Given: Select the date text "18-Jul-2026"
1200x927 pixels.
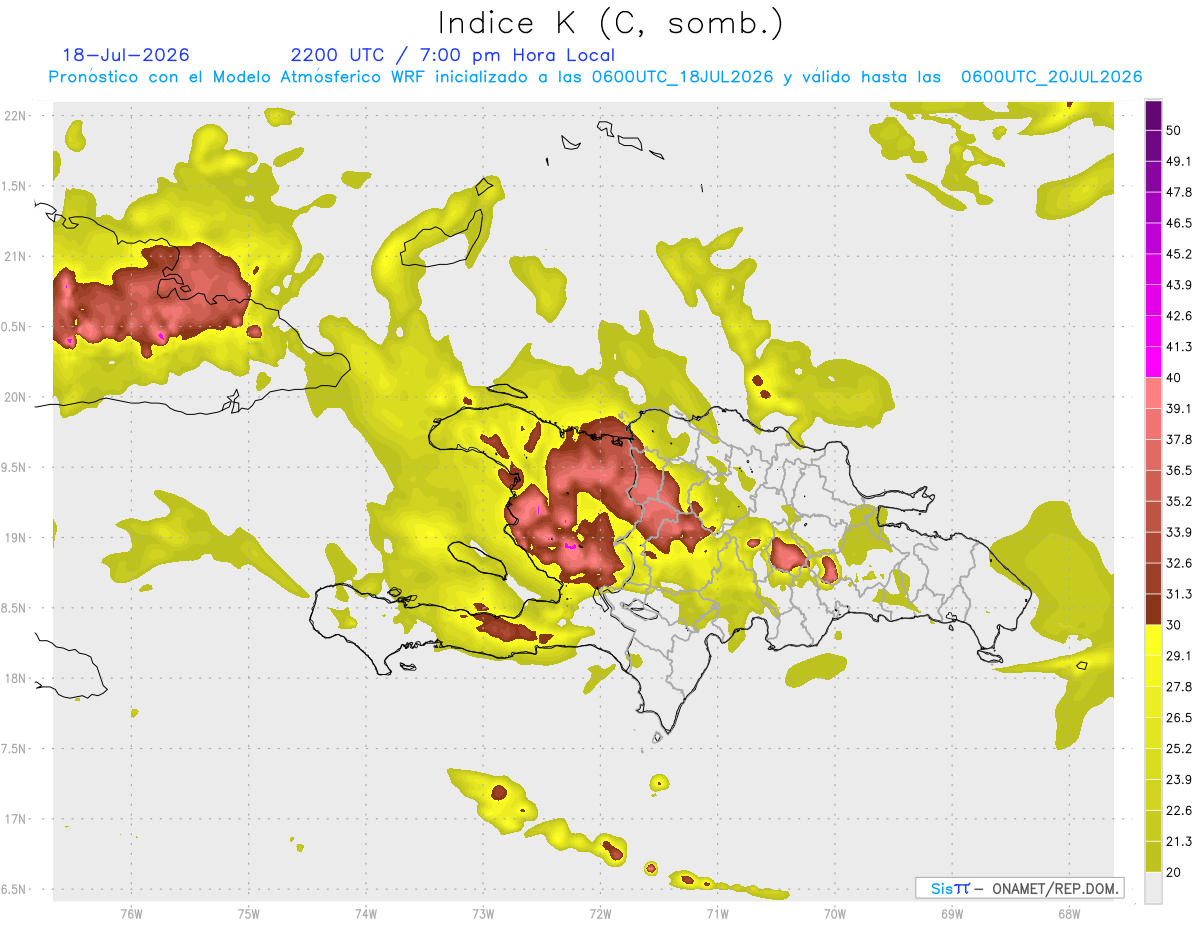Looking at the screenshot, I should click(x=126, y=55).
